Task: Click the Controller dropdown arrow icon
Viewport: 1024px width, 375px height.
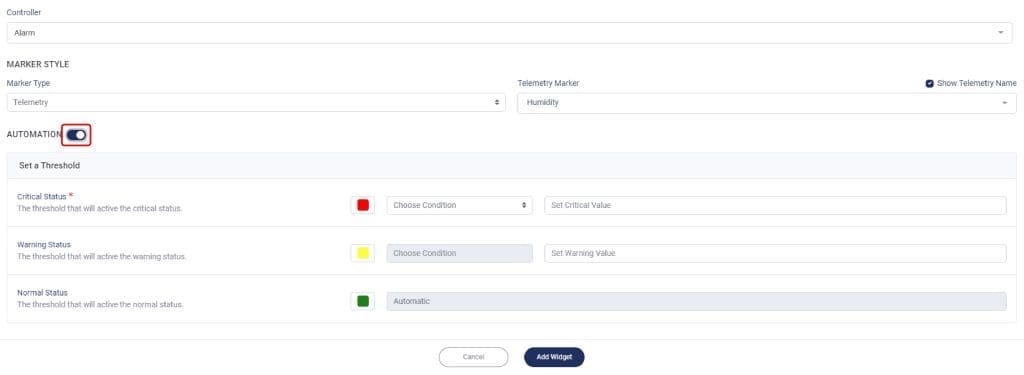Action: click(1000, 33)
